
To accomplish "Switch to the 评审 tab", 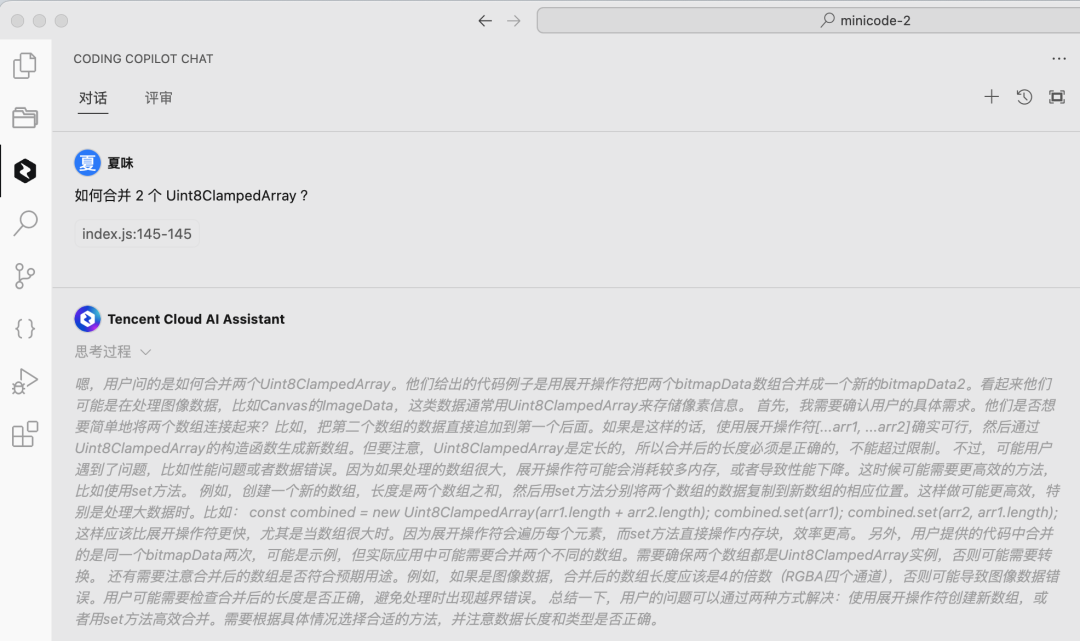I will pos(158,98).
